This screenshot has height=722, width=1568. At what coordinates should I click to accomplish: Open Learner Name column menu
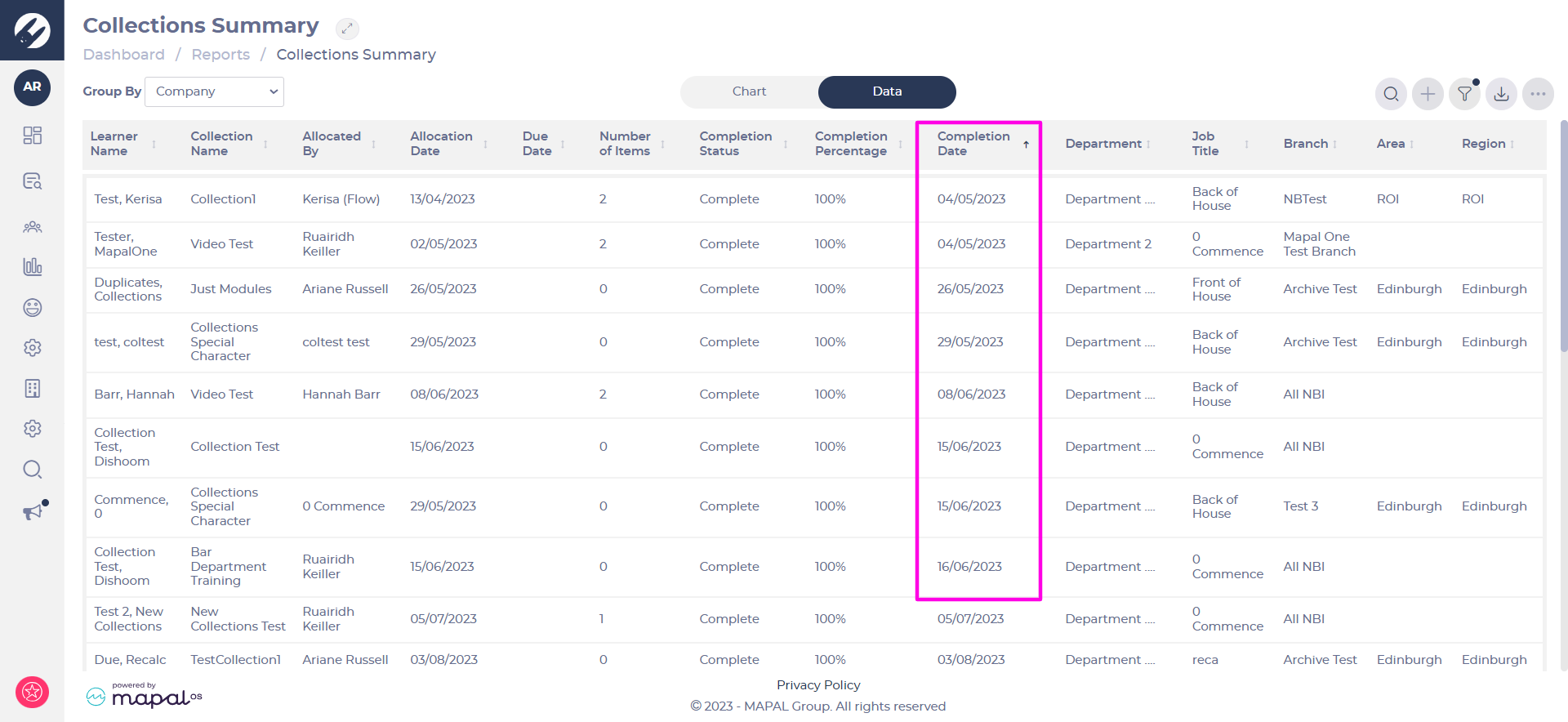click(x=154, y=145)
